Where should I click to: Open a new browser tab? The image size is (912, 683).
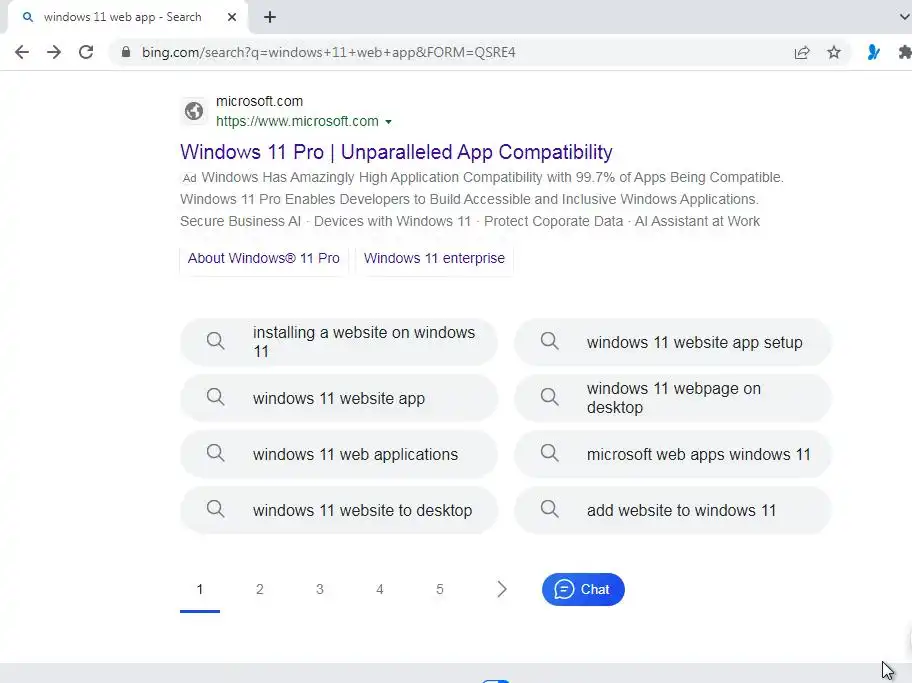(269, 17)
